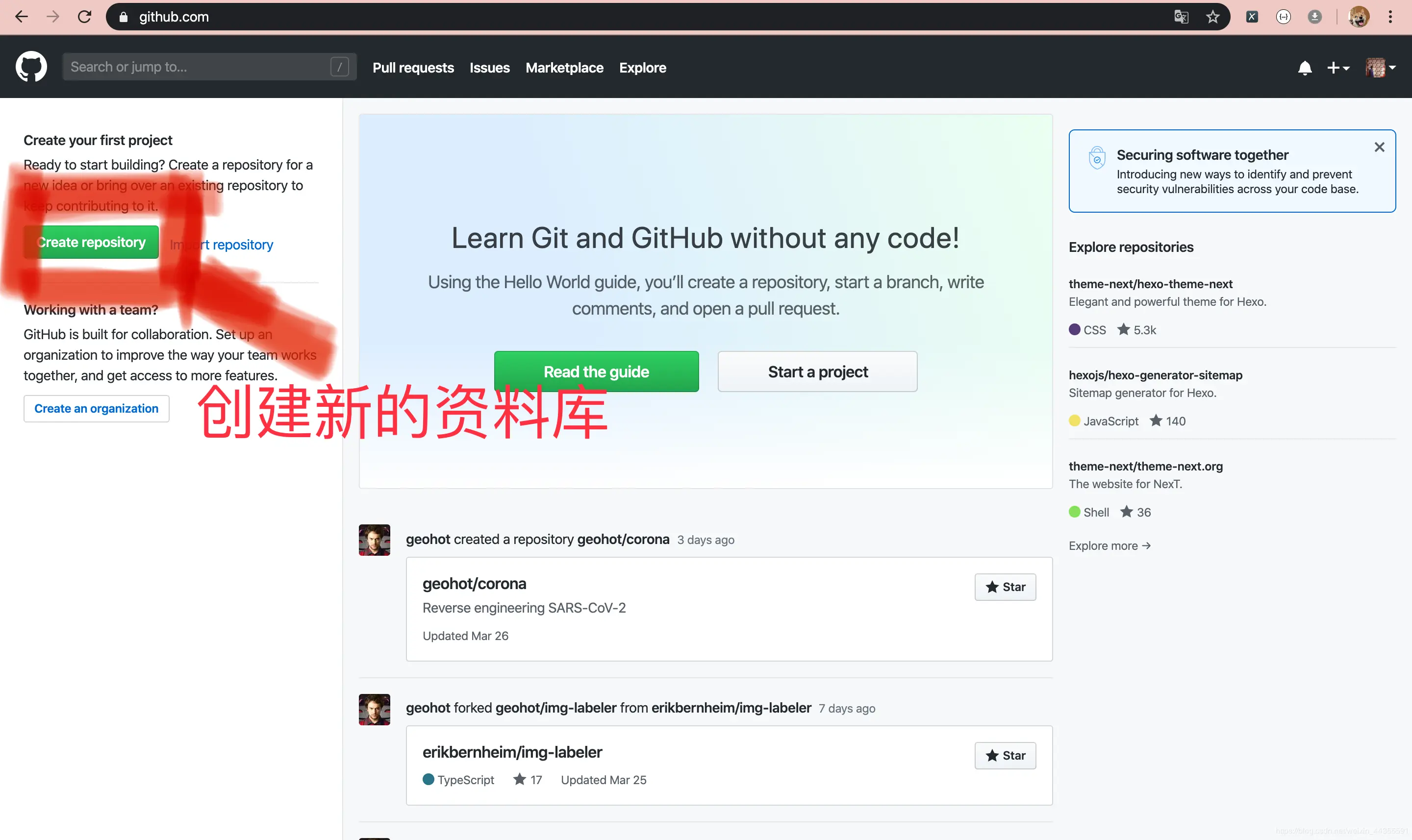The width and height of the screenshot is (1412, 840).
Task: Click the GitHub Octocat logo
Action: click(31, 67)
